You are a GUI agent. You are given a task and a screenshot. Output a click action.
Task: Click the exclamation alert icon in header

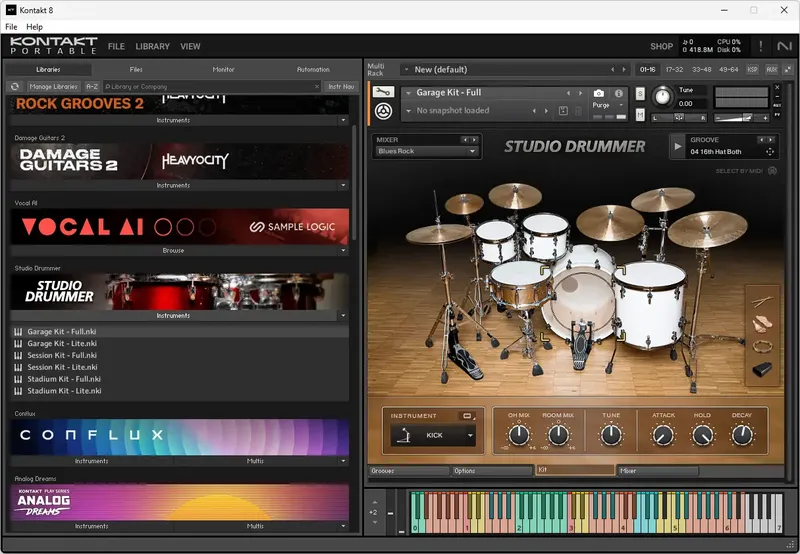(761, 46)
